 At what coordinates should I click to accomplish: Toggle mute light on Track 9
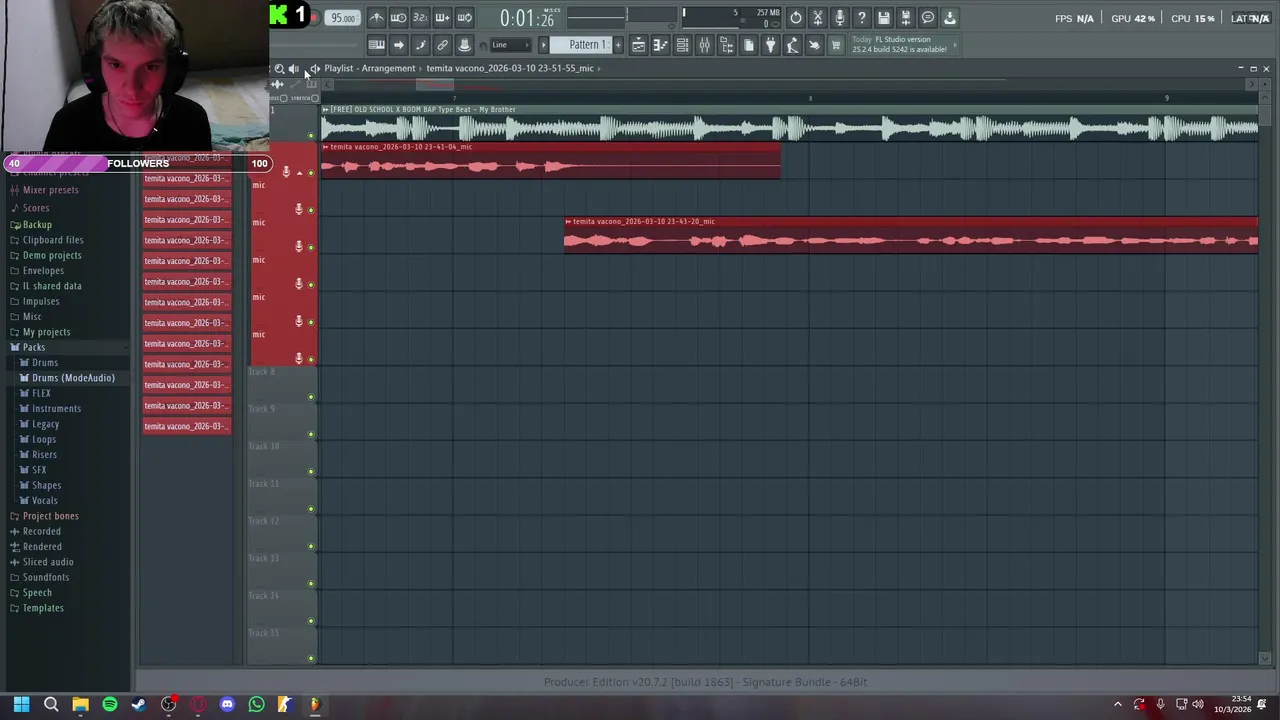coord(310,434)
